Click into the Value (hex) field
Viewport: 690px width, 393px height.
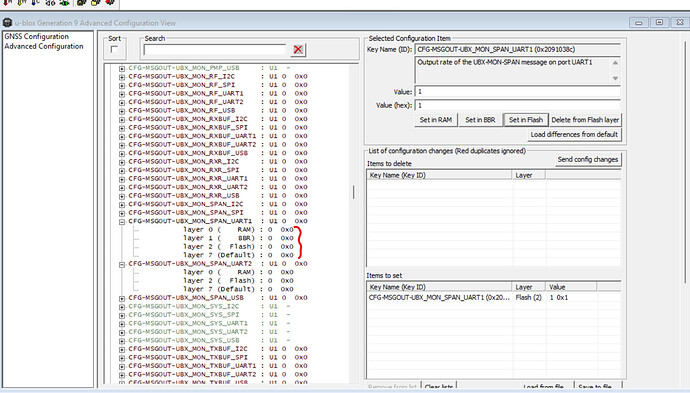click(518, 105)
